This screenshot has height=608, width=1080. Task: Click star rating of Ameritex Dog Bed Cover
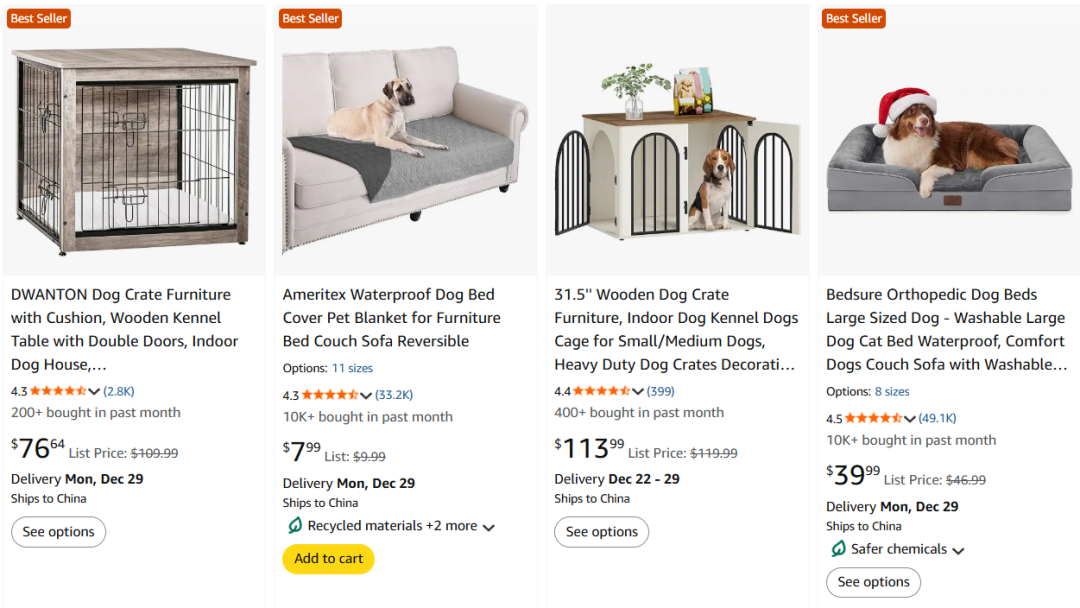point(330,395)
